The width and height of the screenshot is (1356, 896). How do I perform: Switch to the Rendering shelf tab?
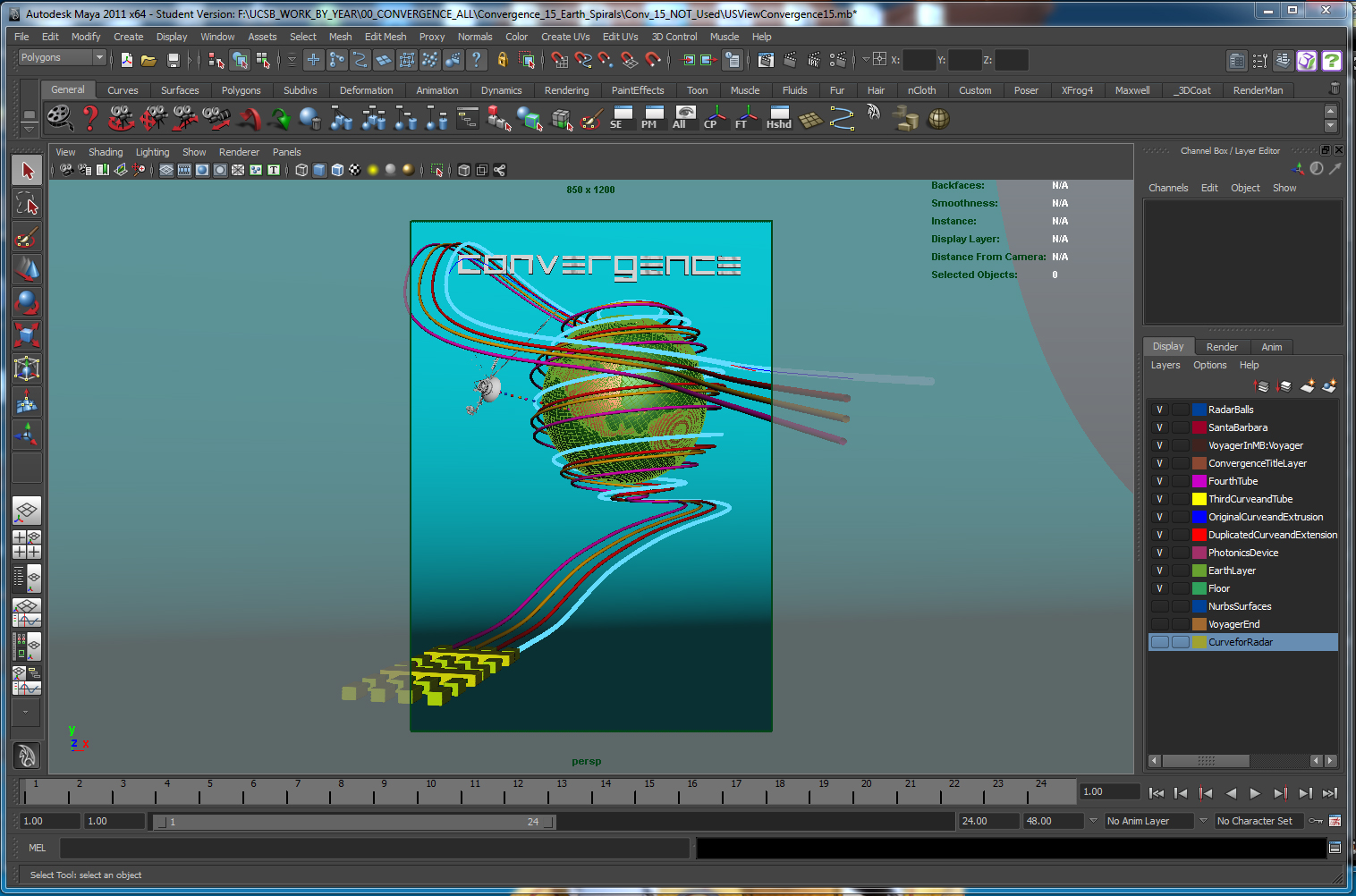point(566,90)
